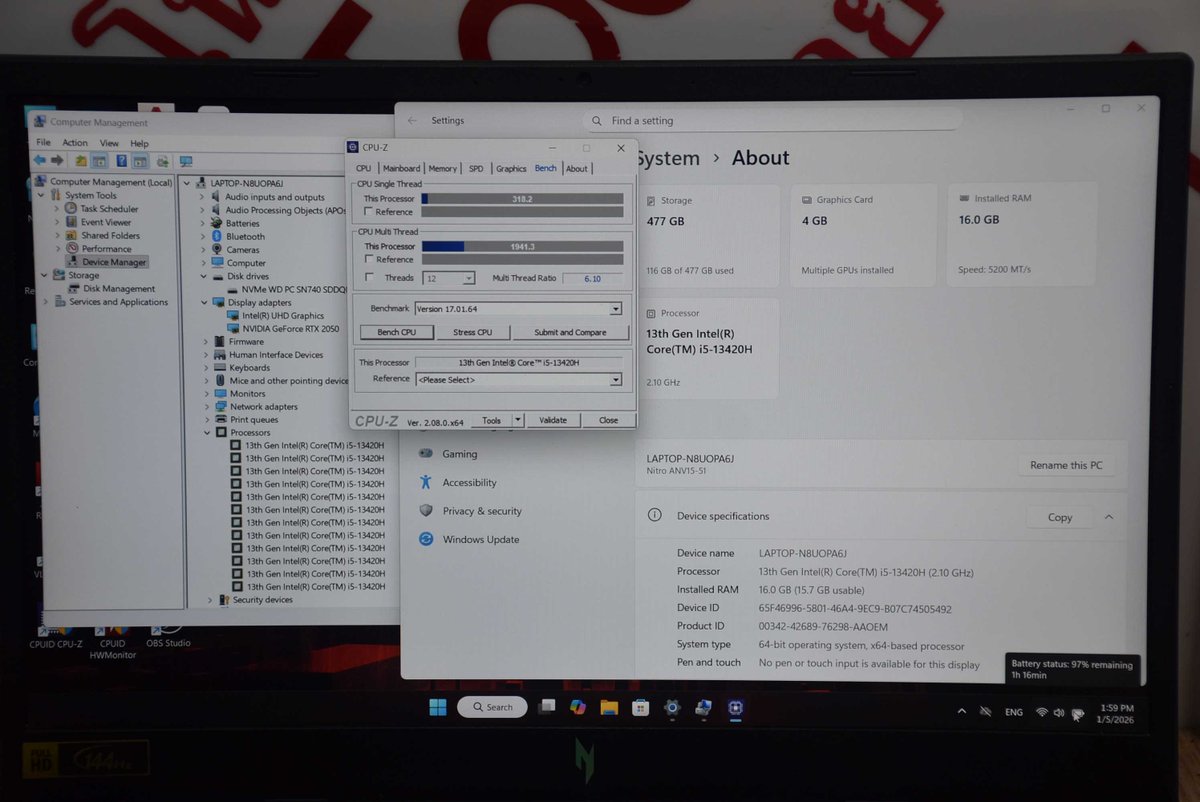Click the Bench CPU button
Image resolution: width=1200 pixels, height=802 pixels.
coord(396,332)
